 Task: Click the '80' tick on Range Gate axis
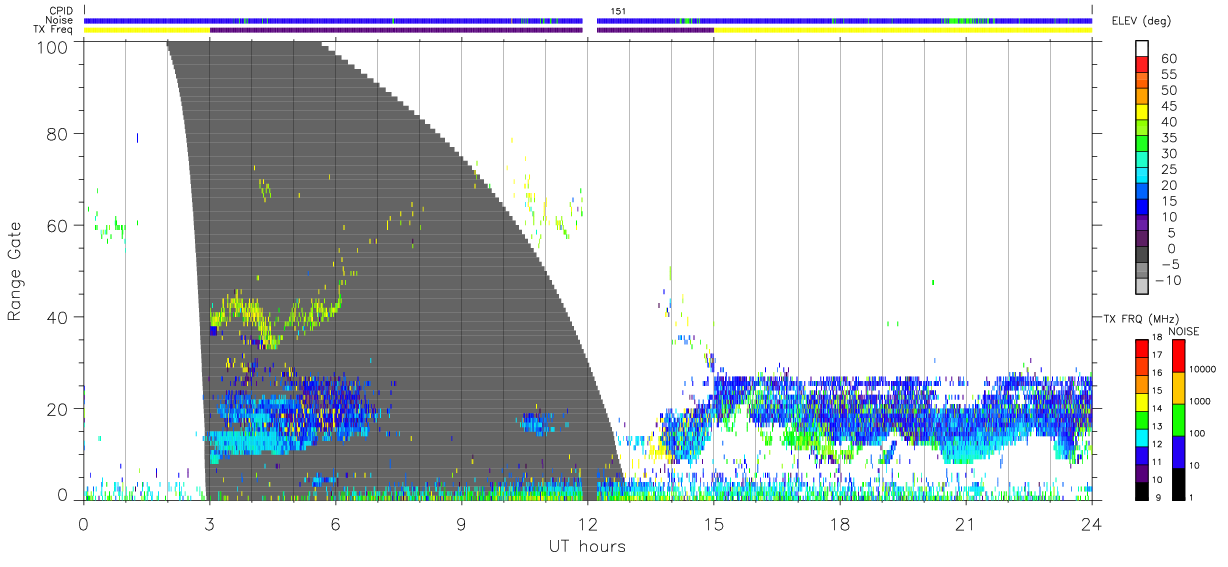[58, 133]
